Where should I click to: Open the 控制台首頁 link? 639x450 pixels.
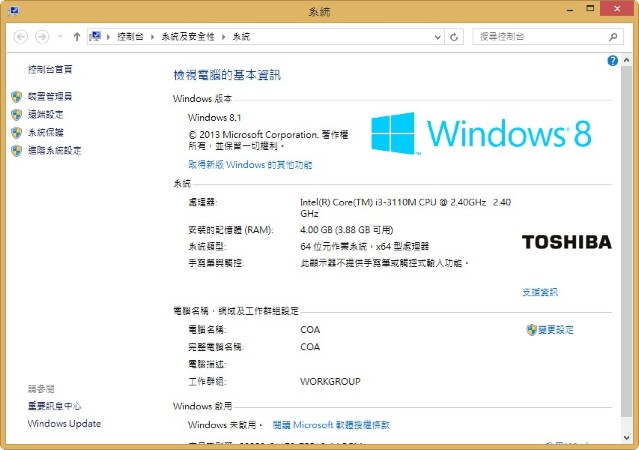pyautogui.click(x=50, y=69)
